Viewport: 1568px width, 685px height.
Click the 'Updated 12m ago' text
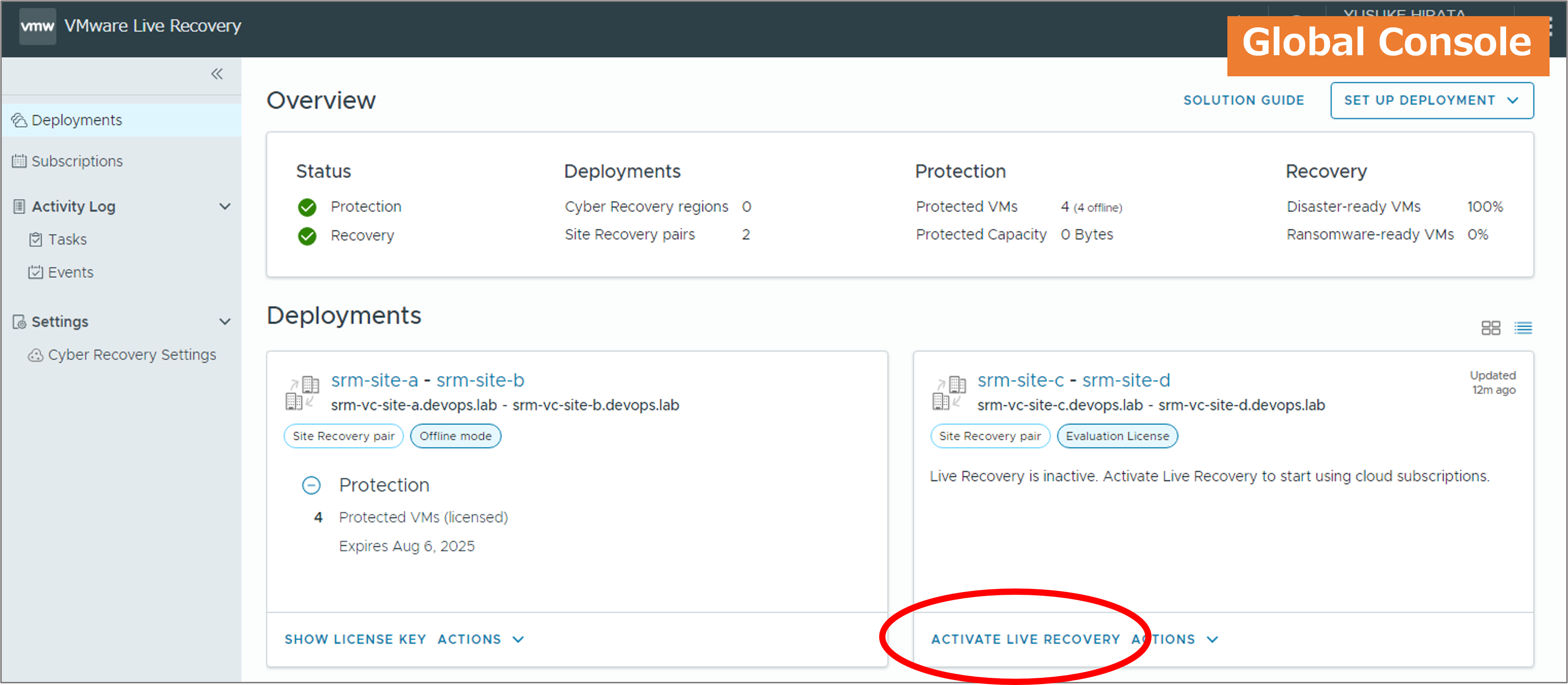coord(1493,383)
